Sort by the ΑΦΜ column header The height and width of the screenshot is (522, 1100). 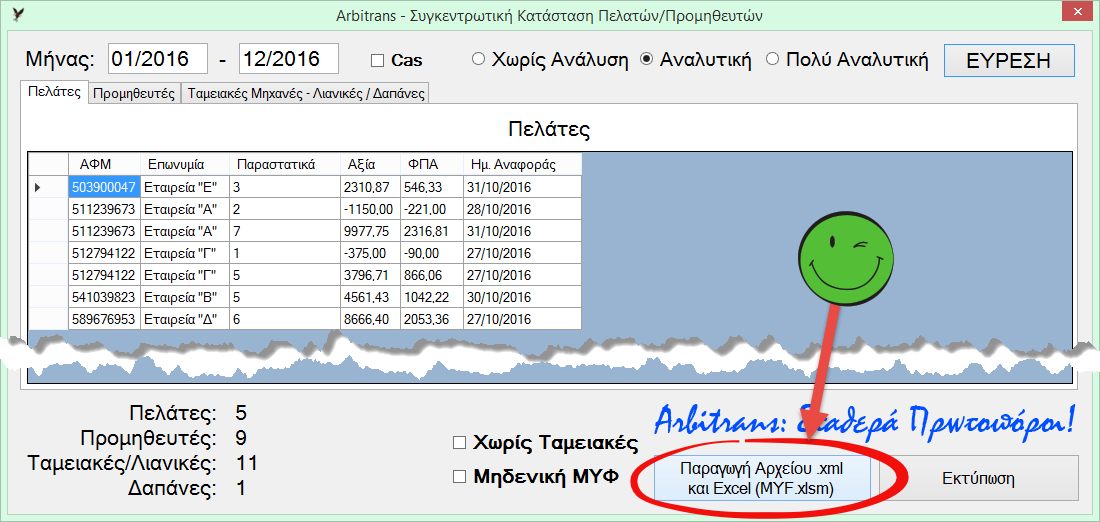[x=104, y=165]
